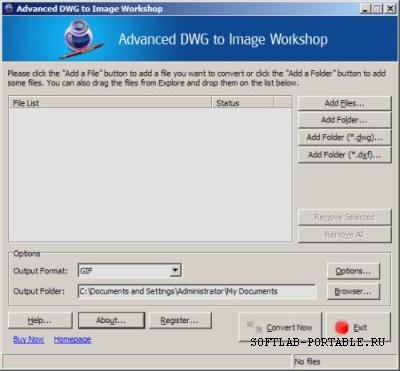
Task: Show the About... dialog
Action: coord(111,320)
